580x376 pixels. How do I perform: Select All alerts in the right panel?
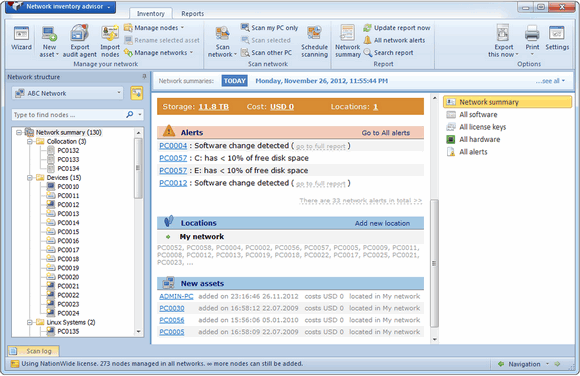[x=473, y=152]
